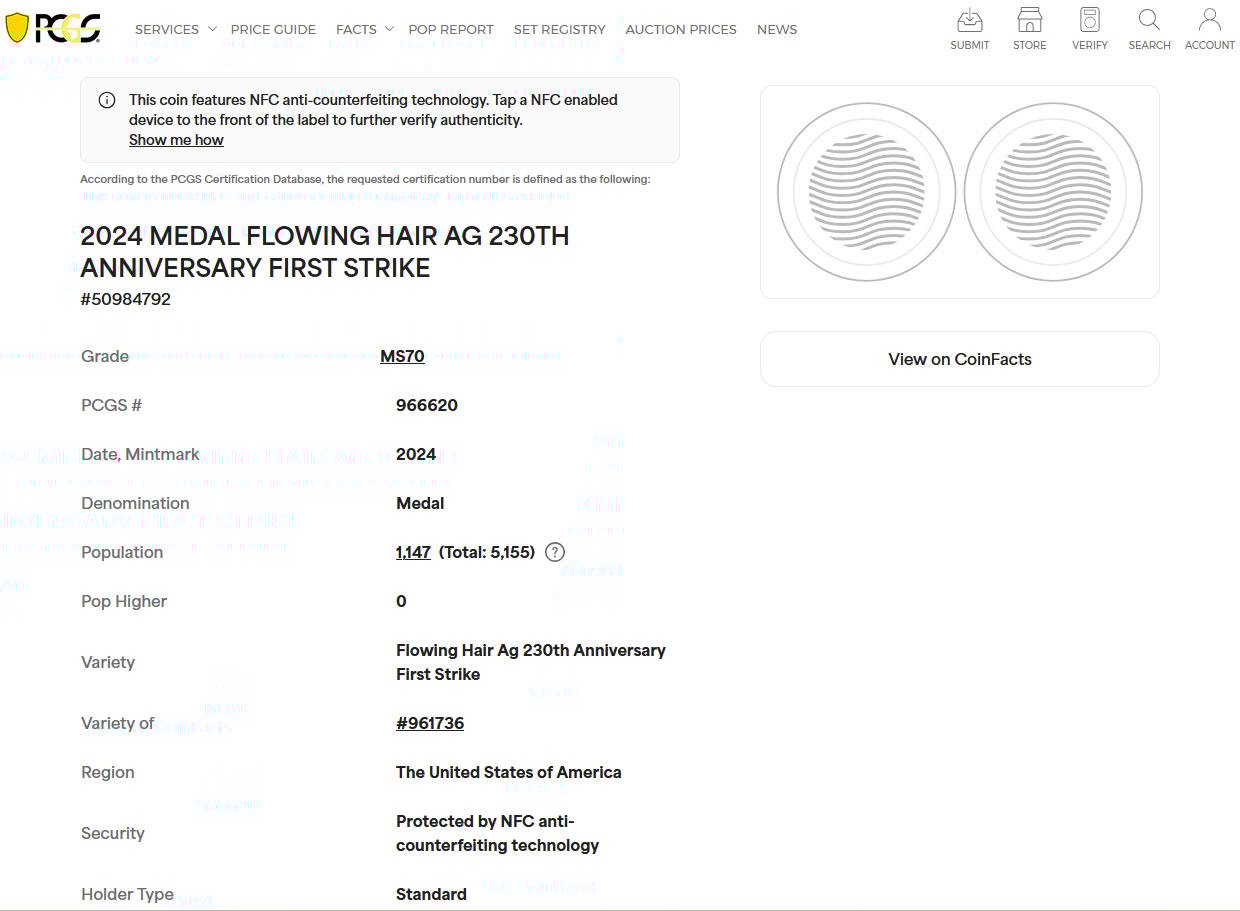Click the Pop Higher value 0
Image resolution: width=1240 pixels, height=911 pixels.
point(401,601)
